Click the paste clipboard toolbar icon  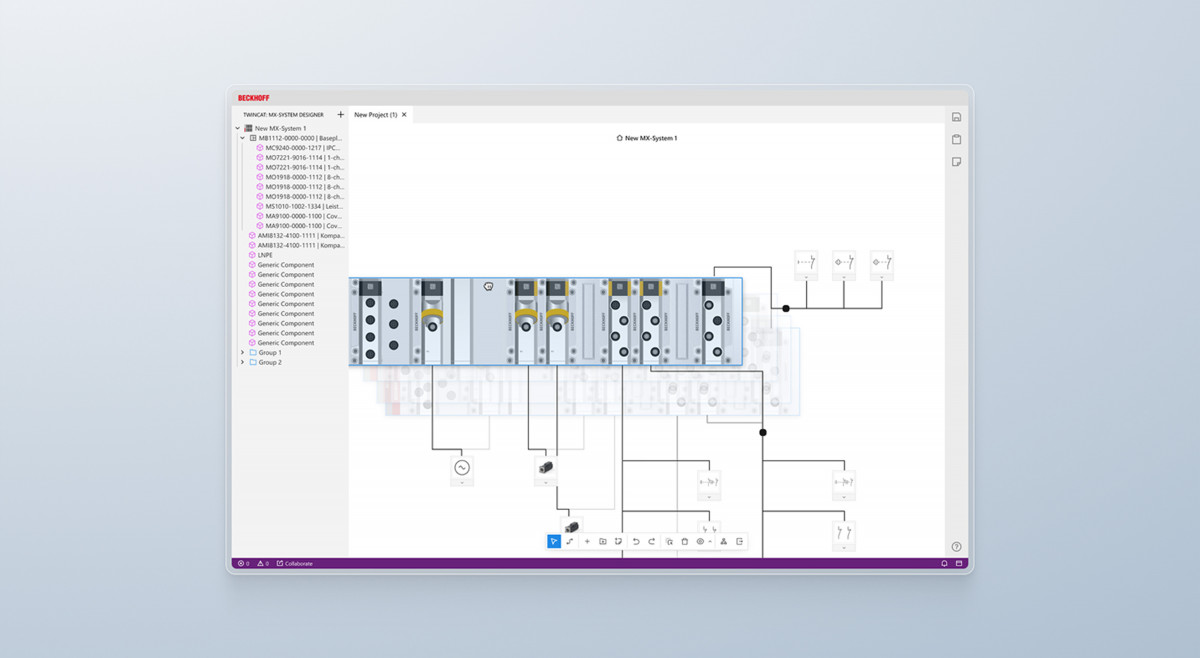[x=685, y=541]
